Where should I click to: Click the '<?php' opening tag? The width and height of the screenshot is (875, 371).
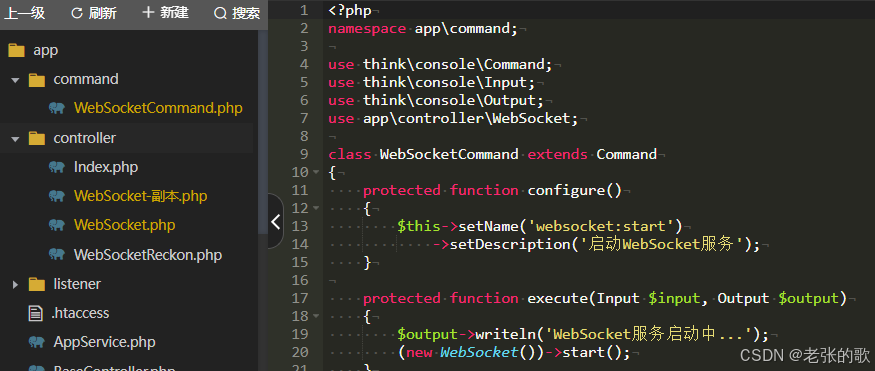[x=350, y=11]
